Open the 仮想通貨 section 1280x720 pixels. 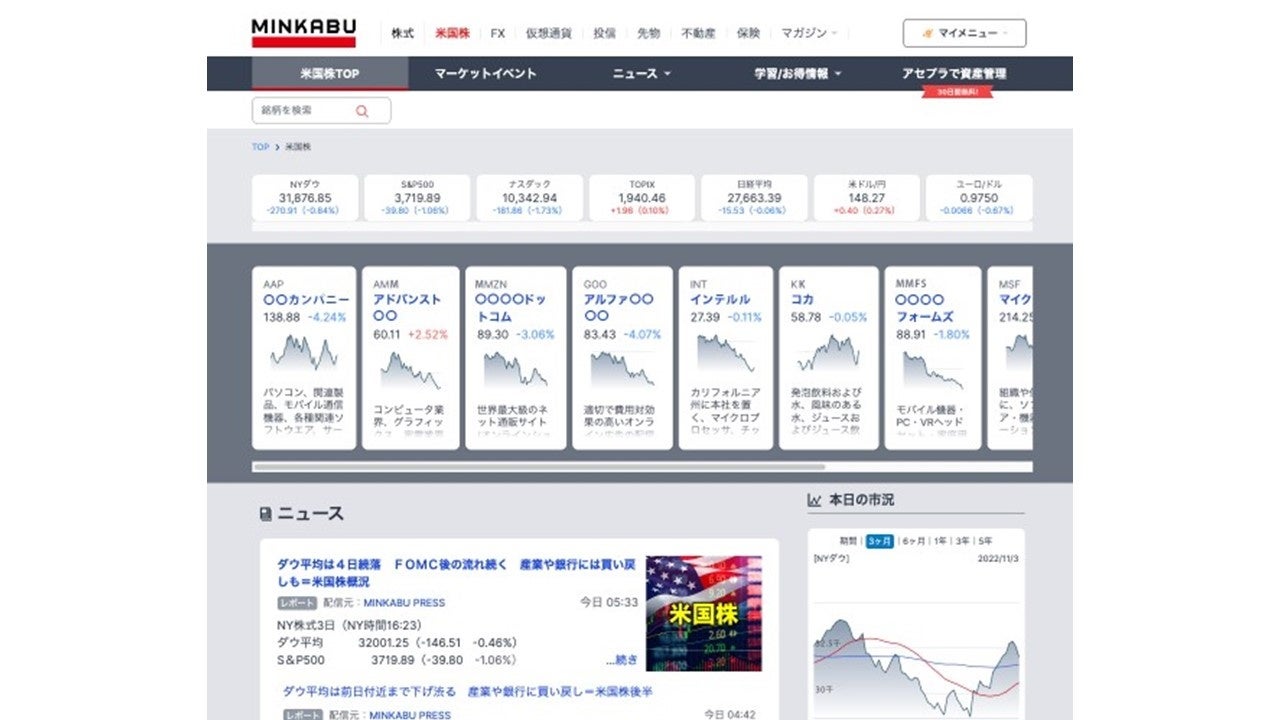[549, 33]
